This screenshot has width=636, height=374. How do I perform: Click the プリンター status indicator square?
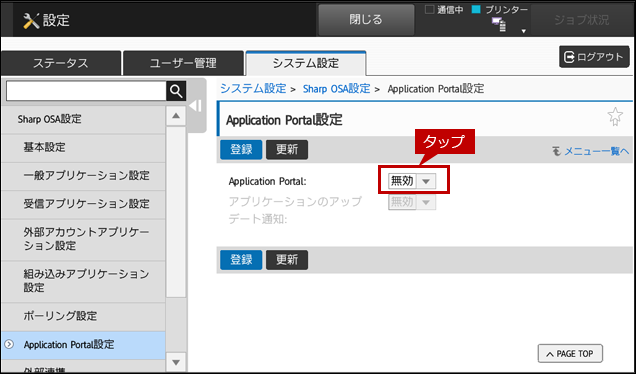(x=476, y=10)
